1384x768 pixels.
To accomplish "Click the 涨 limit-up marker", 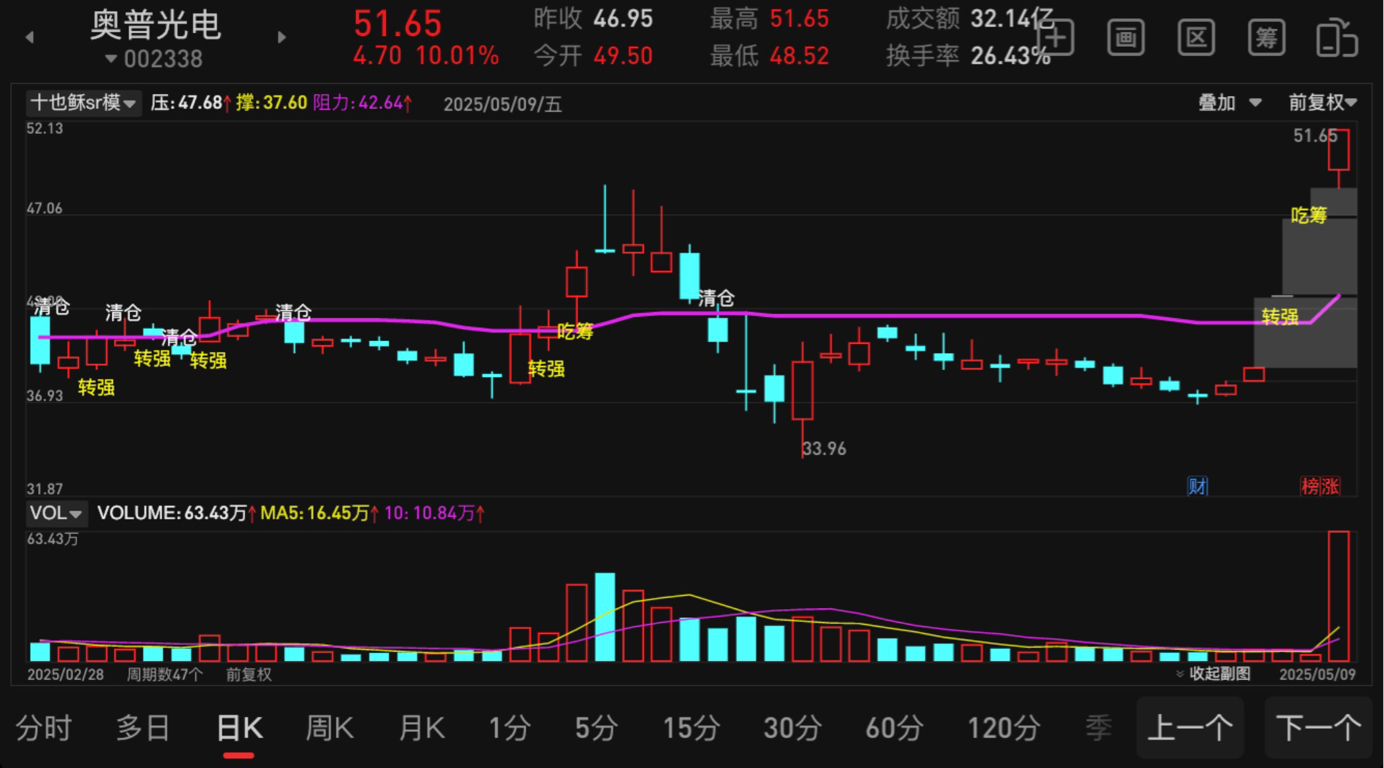I will [x=1331, y=486].
